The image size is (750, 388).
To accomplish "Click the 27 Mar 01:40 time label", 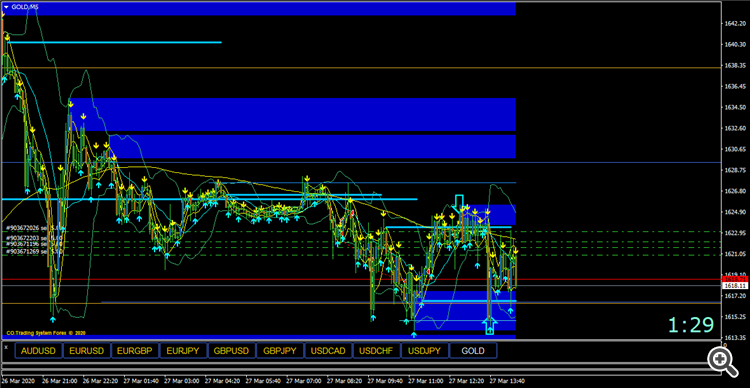I will pos(141,381).
